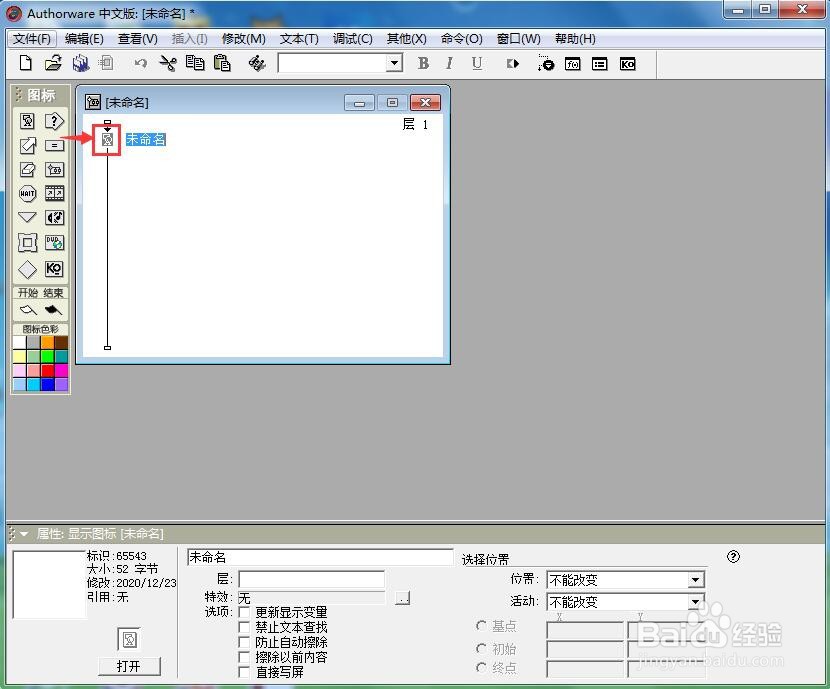The width and height of the screenshot is (830, 689).
Task: Open Knowledge Objects window from toolbar
Action: pos(627,64)
